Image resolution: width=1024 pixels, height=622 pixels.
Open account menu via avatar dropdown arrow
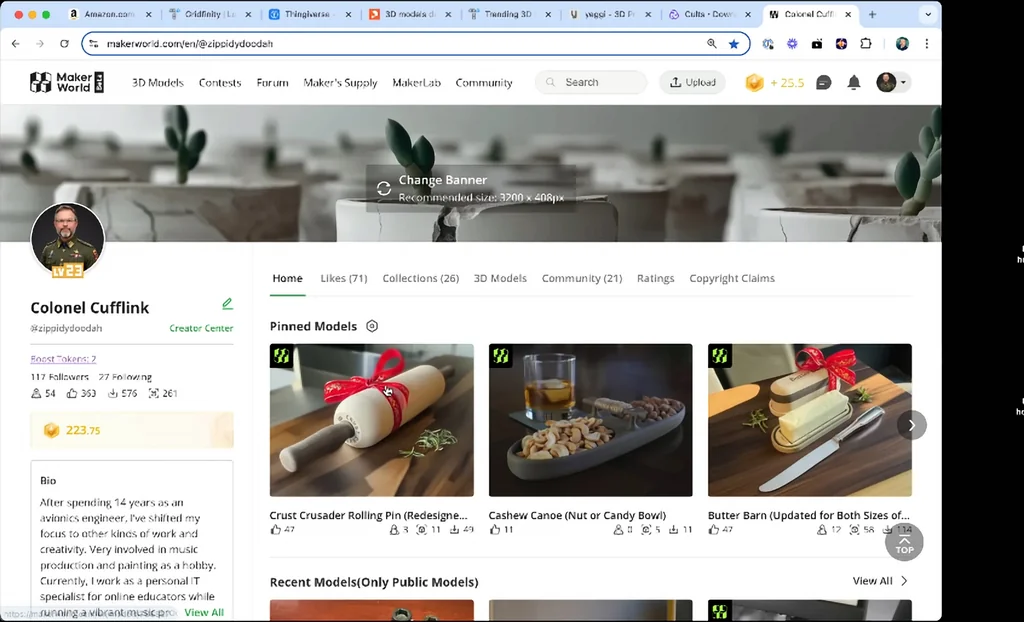(903, 82)
